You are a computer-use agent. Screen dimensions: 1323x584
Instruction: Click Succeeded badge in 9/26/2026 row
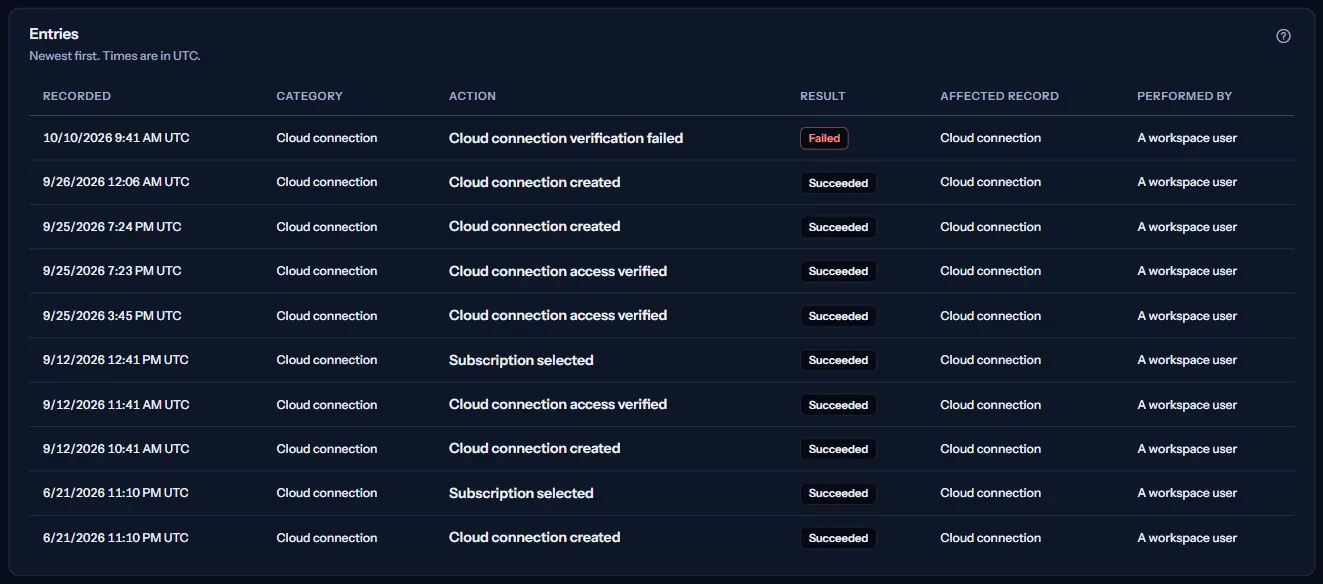(838, 183)
